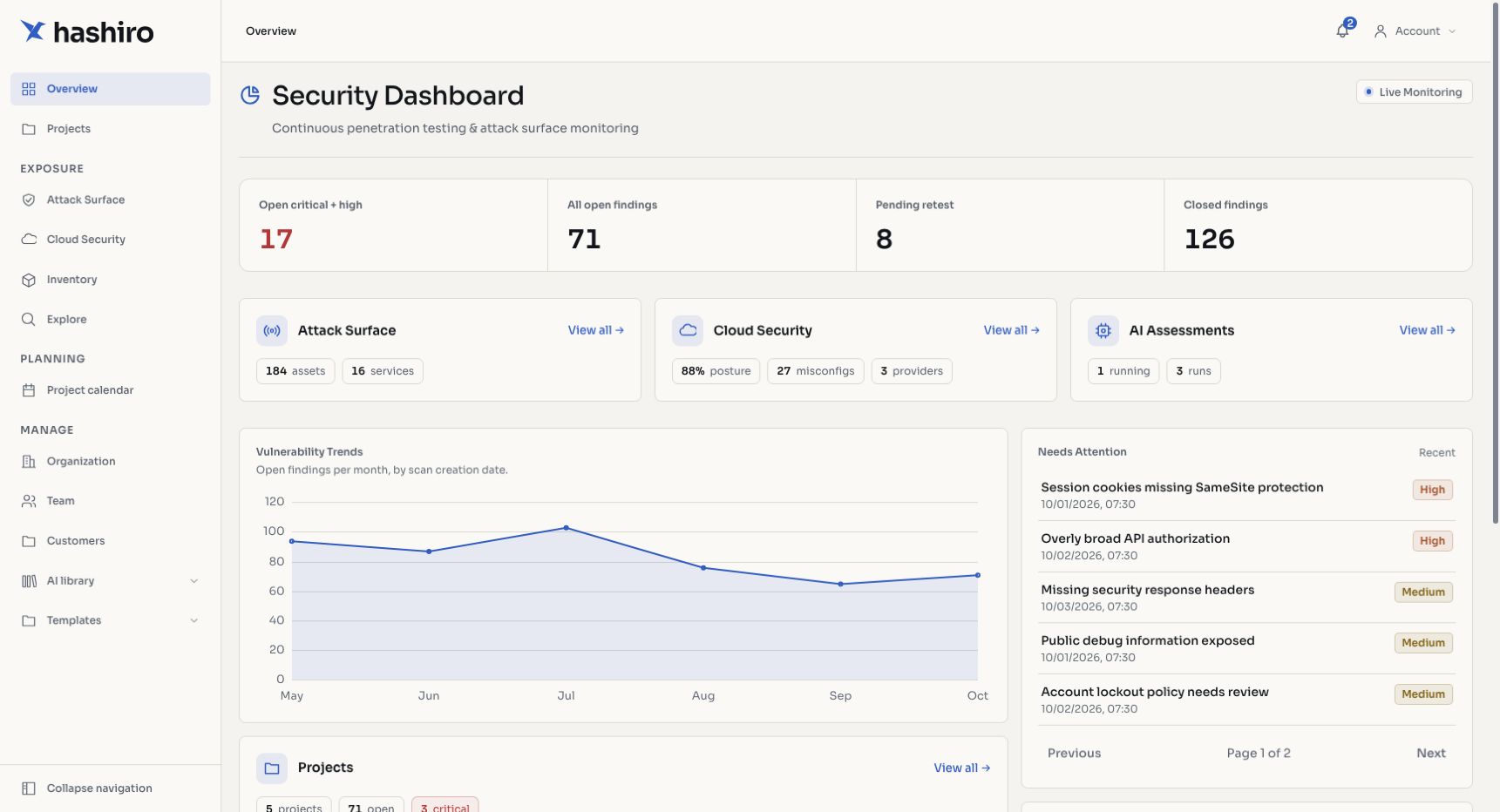Viewport: 1500px width, 812px height.
Task: Expand the AI library submenu chevron
Action: [194, 581]
